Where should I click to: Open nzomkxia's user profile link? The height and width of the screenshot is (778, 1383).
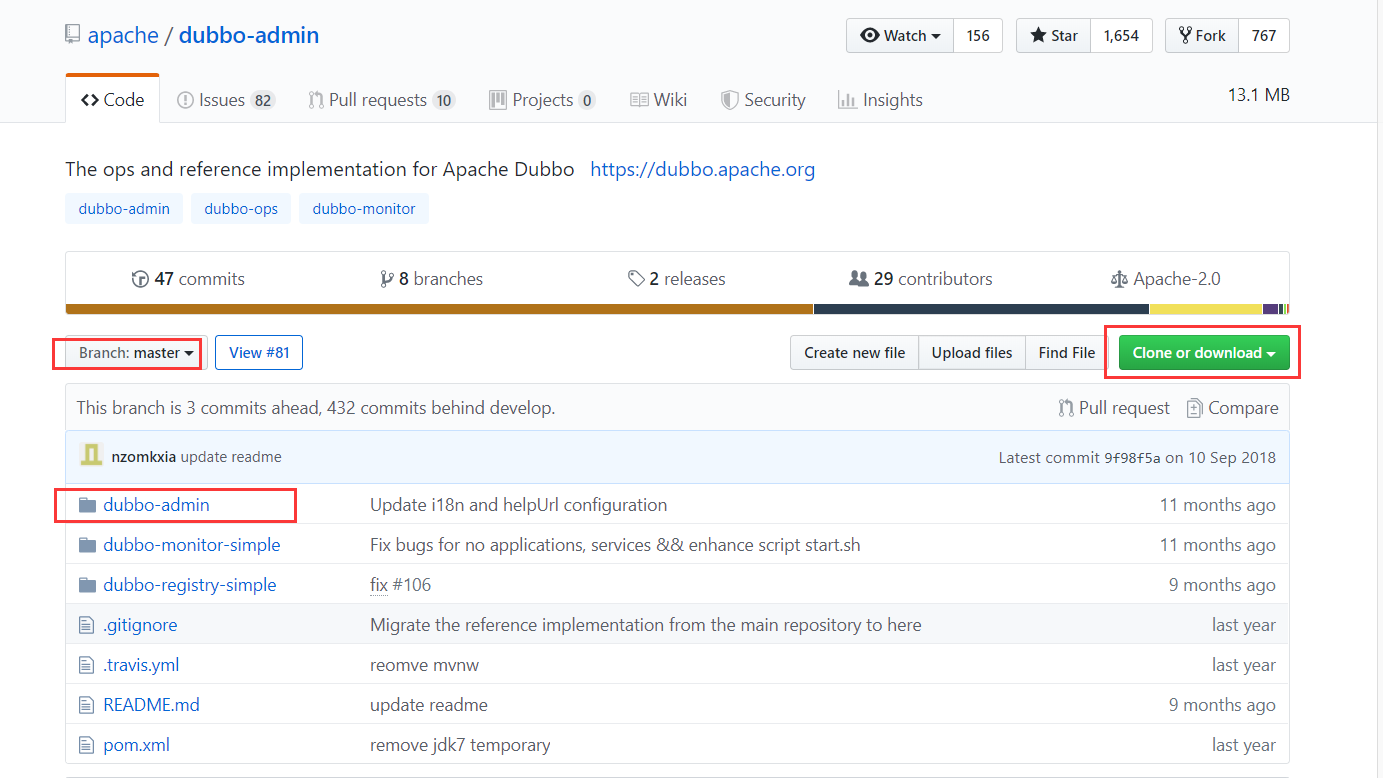click(144, 457)
